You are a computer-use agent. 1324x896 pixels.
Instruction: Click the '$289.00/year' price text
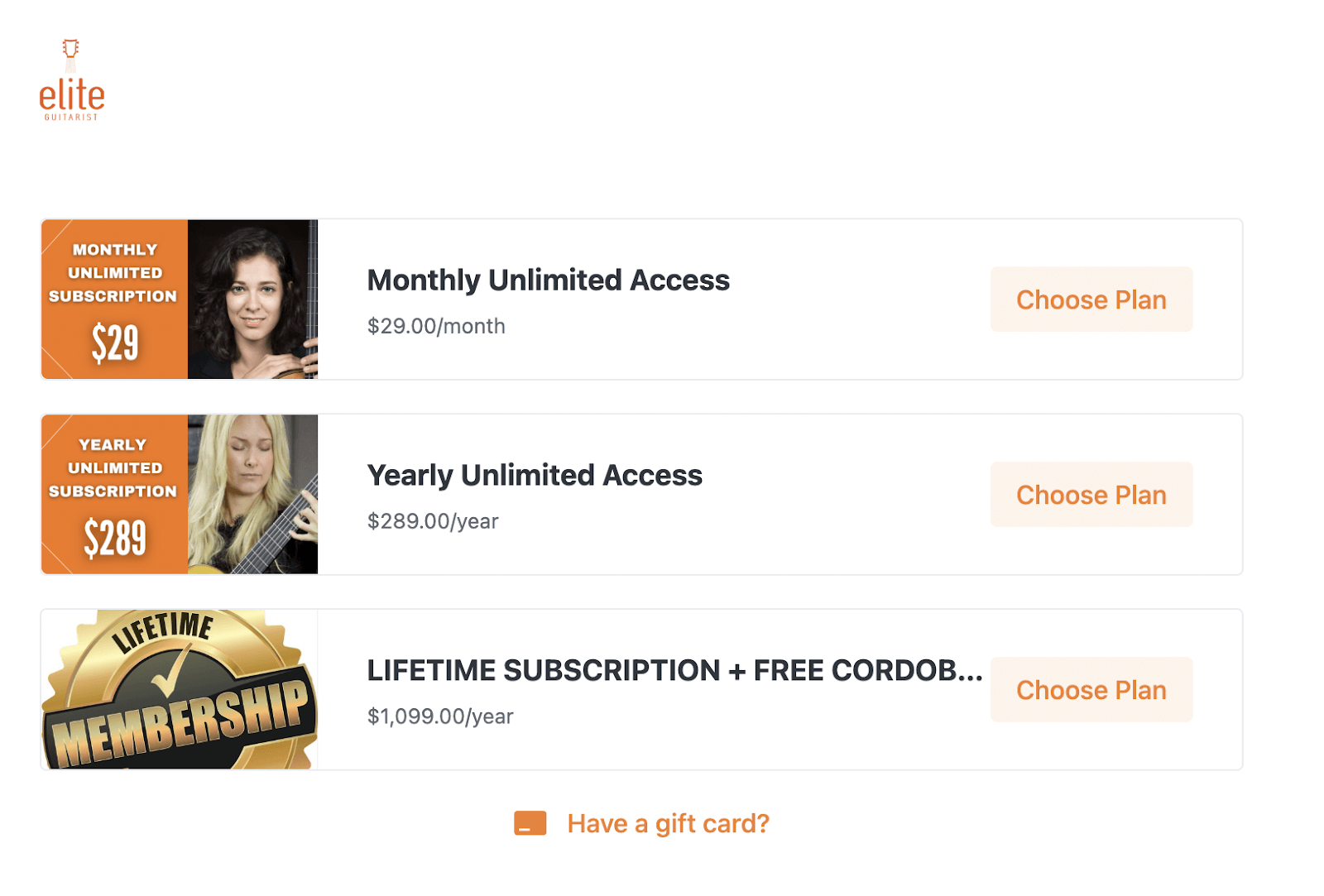[x=433, y=521]
